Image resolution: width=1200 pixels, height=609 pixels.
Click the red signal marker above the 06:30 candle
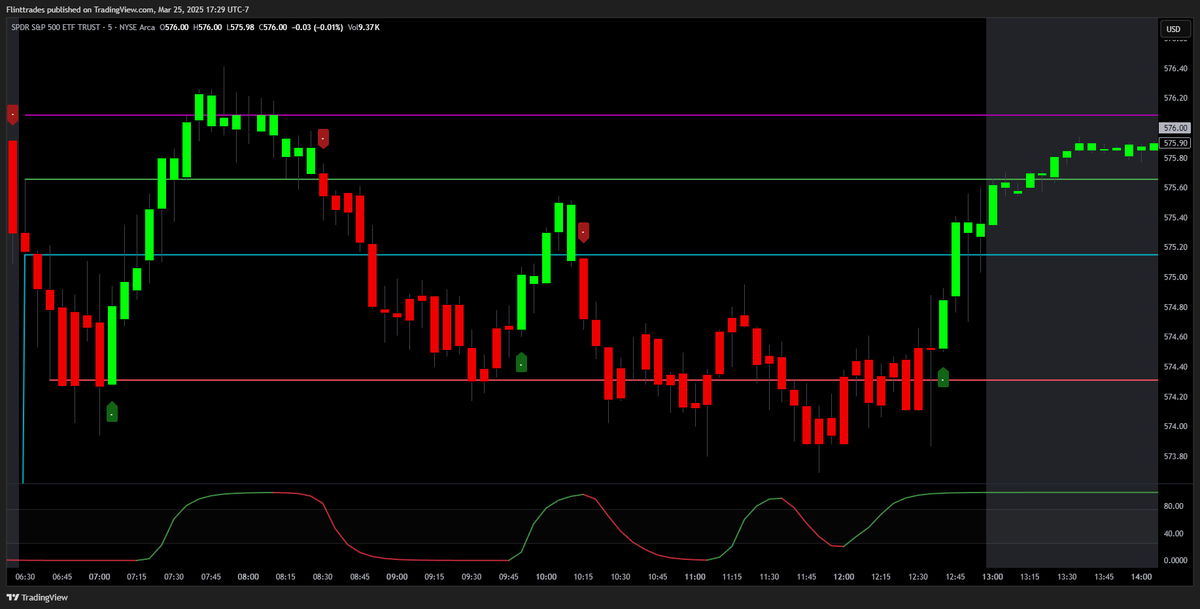tap(12, 114)
